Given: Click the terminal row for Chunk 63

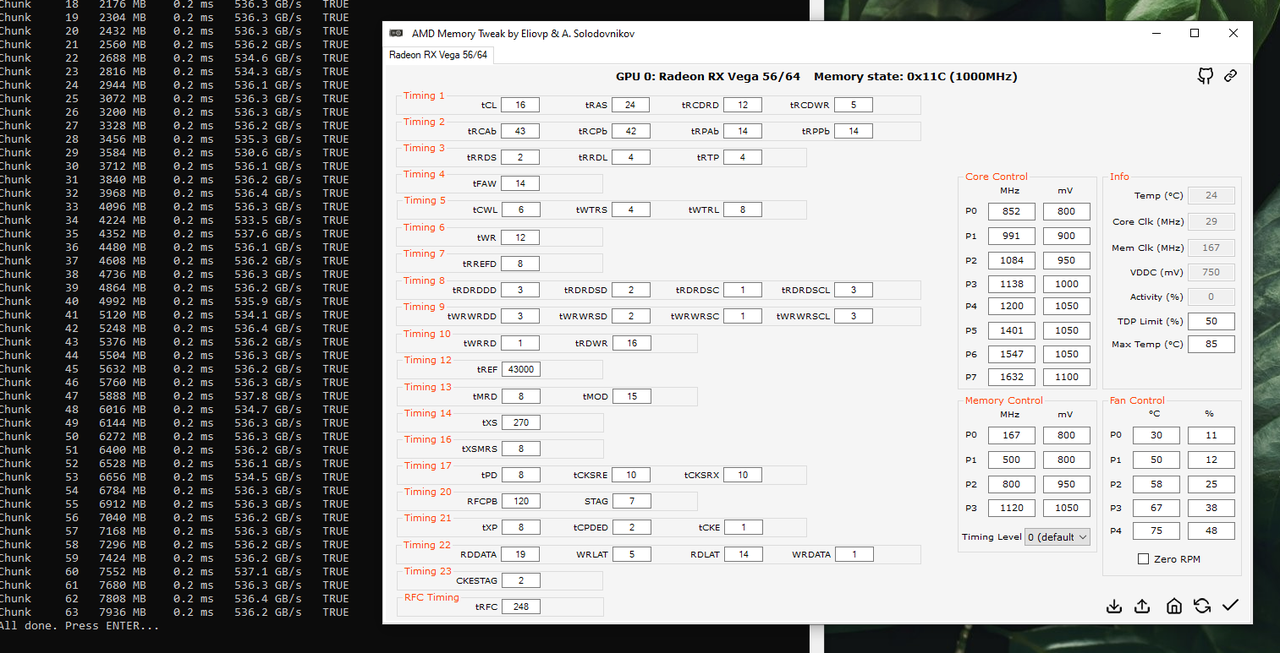Looking at the screenshot, I should pos(175,612).
